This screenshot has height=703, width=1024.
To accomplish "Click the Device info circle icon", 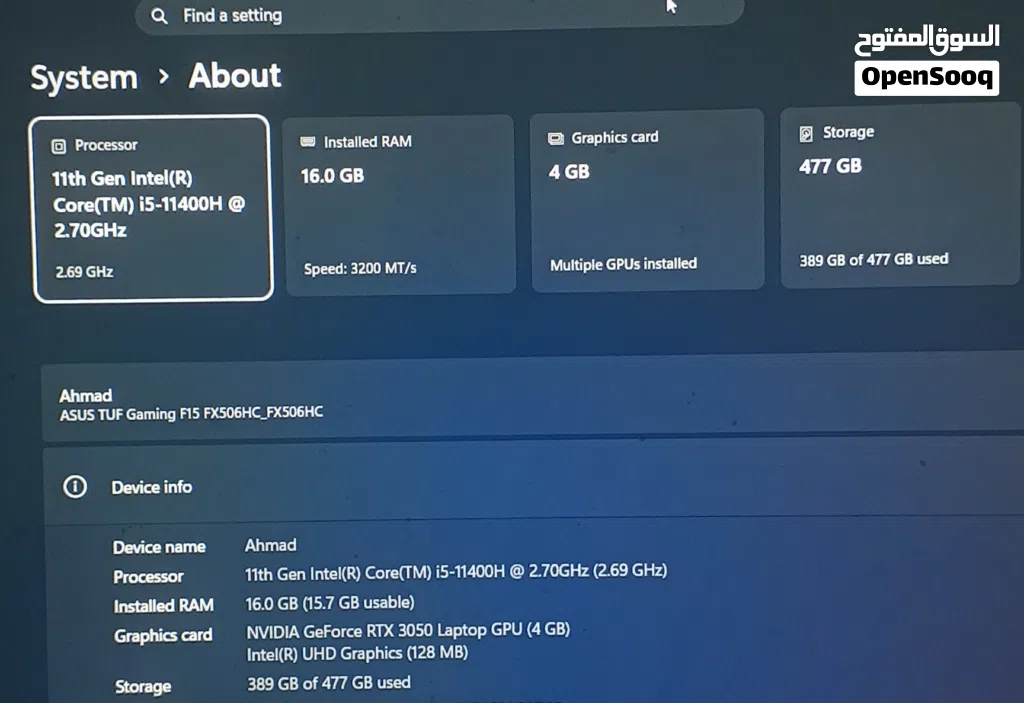I will (75, 487).
